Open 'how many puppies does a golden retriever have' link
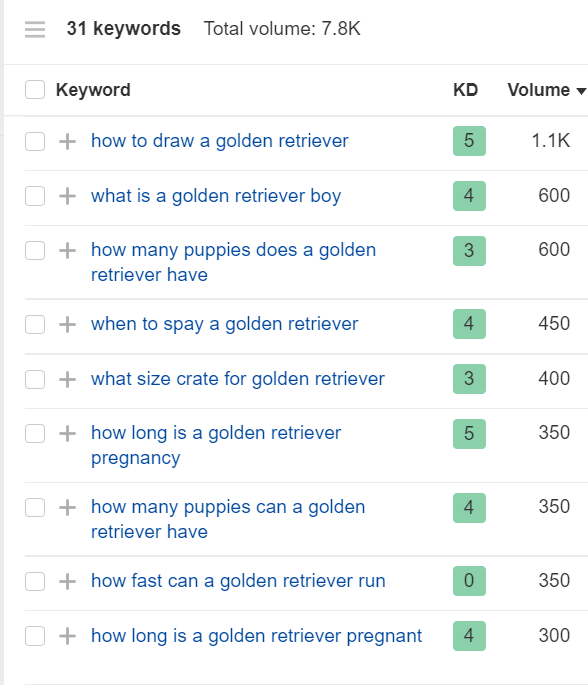 click(233, 262)
